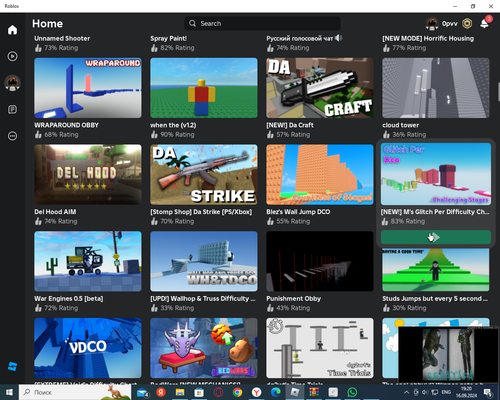This screenshot has width=500, height=400.
Task: Open Opera browser from the taskbar
Action: [218, 392]
